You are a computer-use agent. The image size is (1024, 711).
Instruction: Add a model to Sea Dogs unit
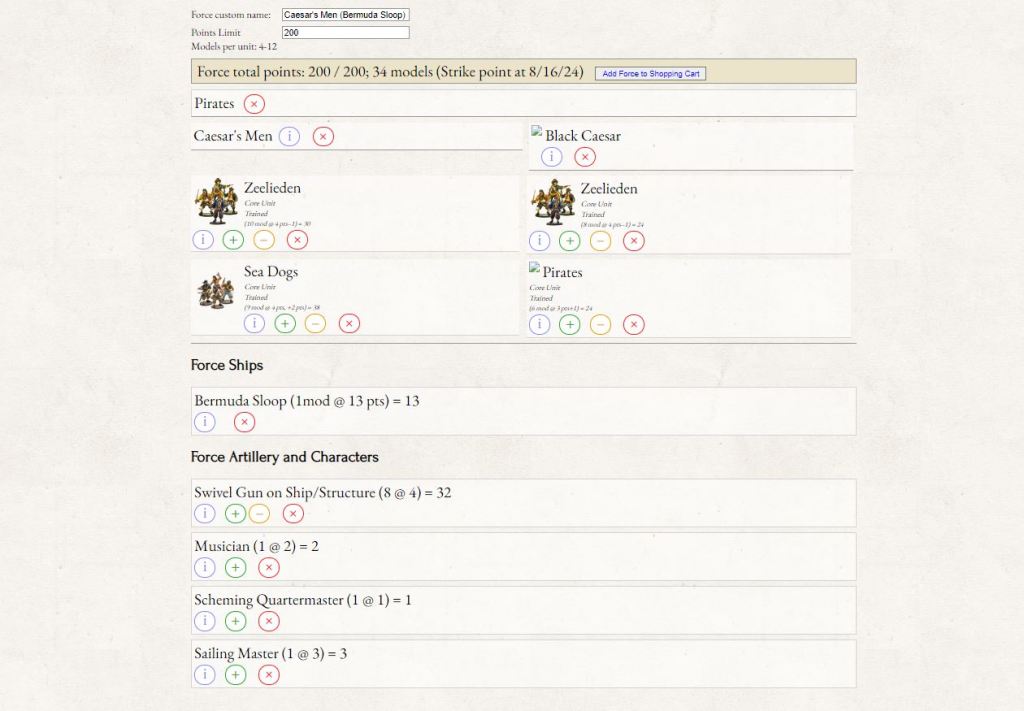click(285, 324)
